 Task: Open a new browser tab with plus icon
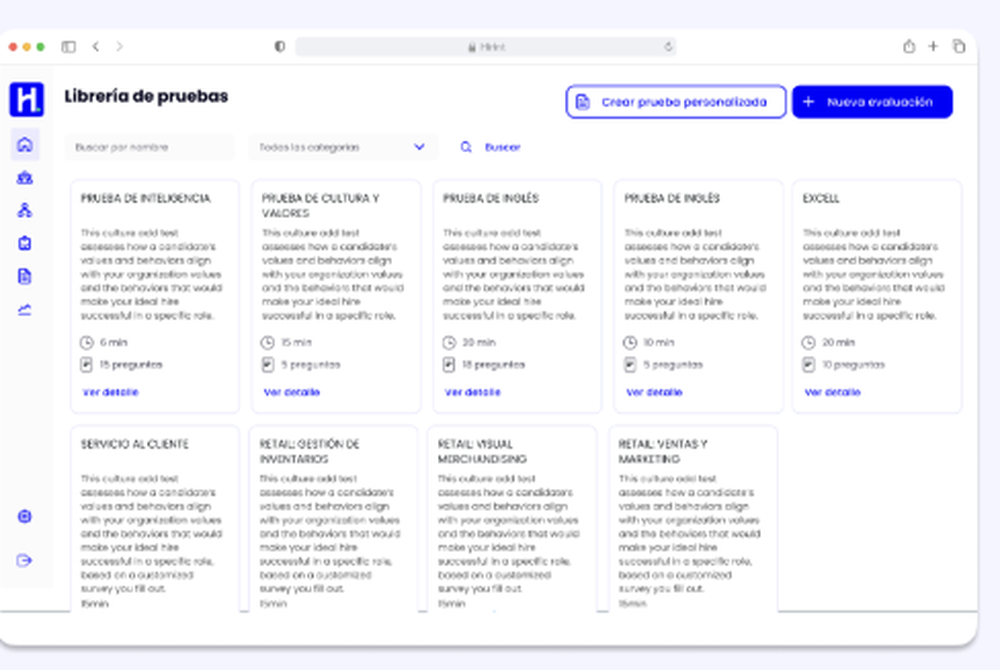tap(933, 46)
